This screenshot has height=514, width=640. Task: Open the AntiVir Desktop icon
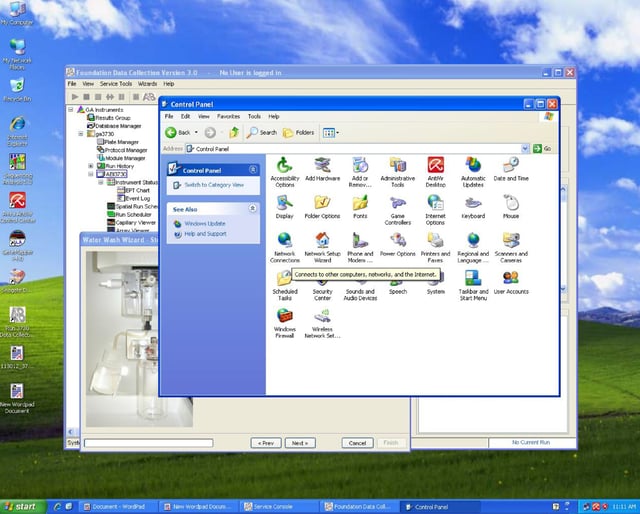point(436,172)
